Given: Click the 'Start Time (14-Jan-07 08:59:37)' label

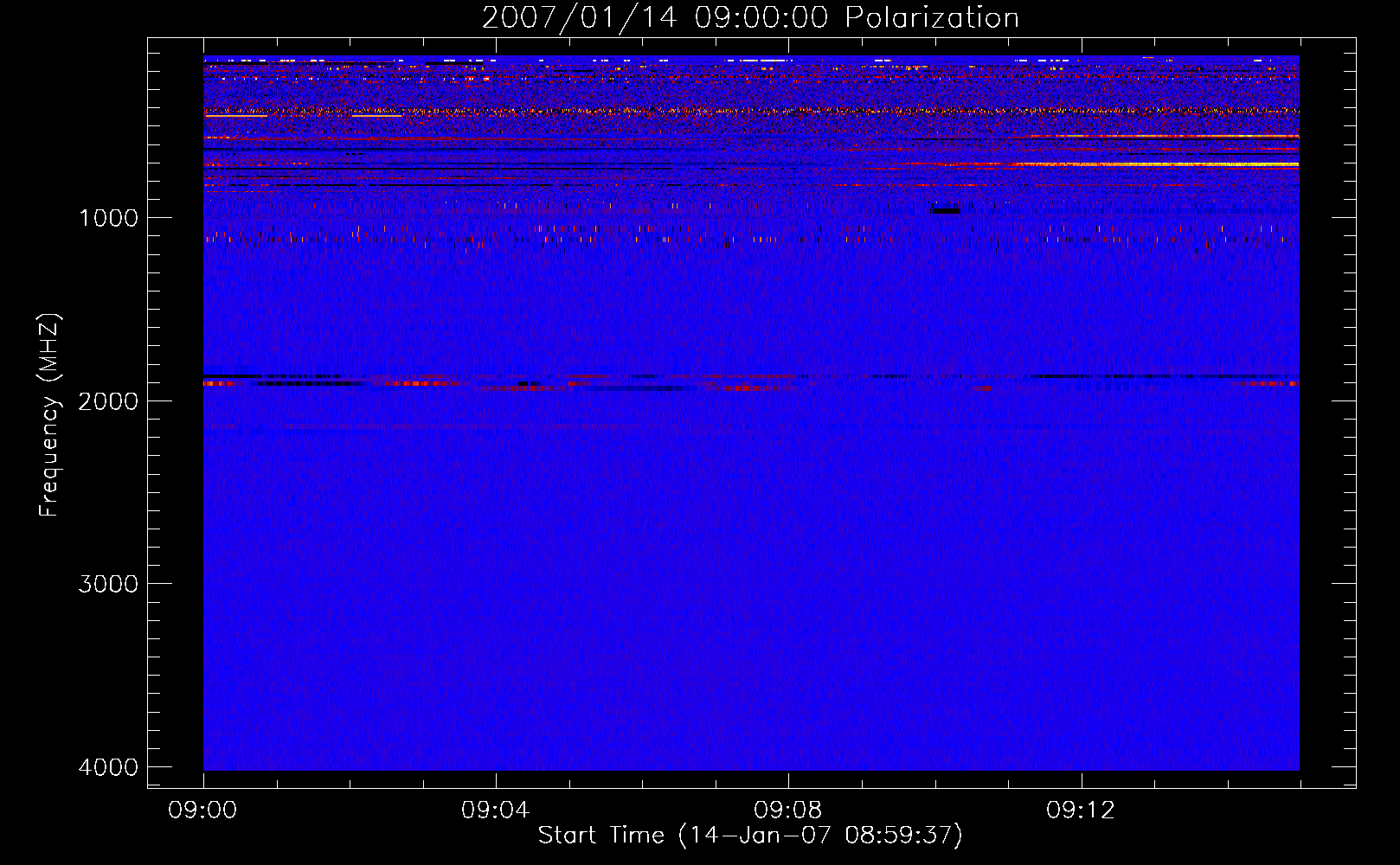Looking at the screenshot, I should pos(750,835).
